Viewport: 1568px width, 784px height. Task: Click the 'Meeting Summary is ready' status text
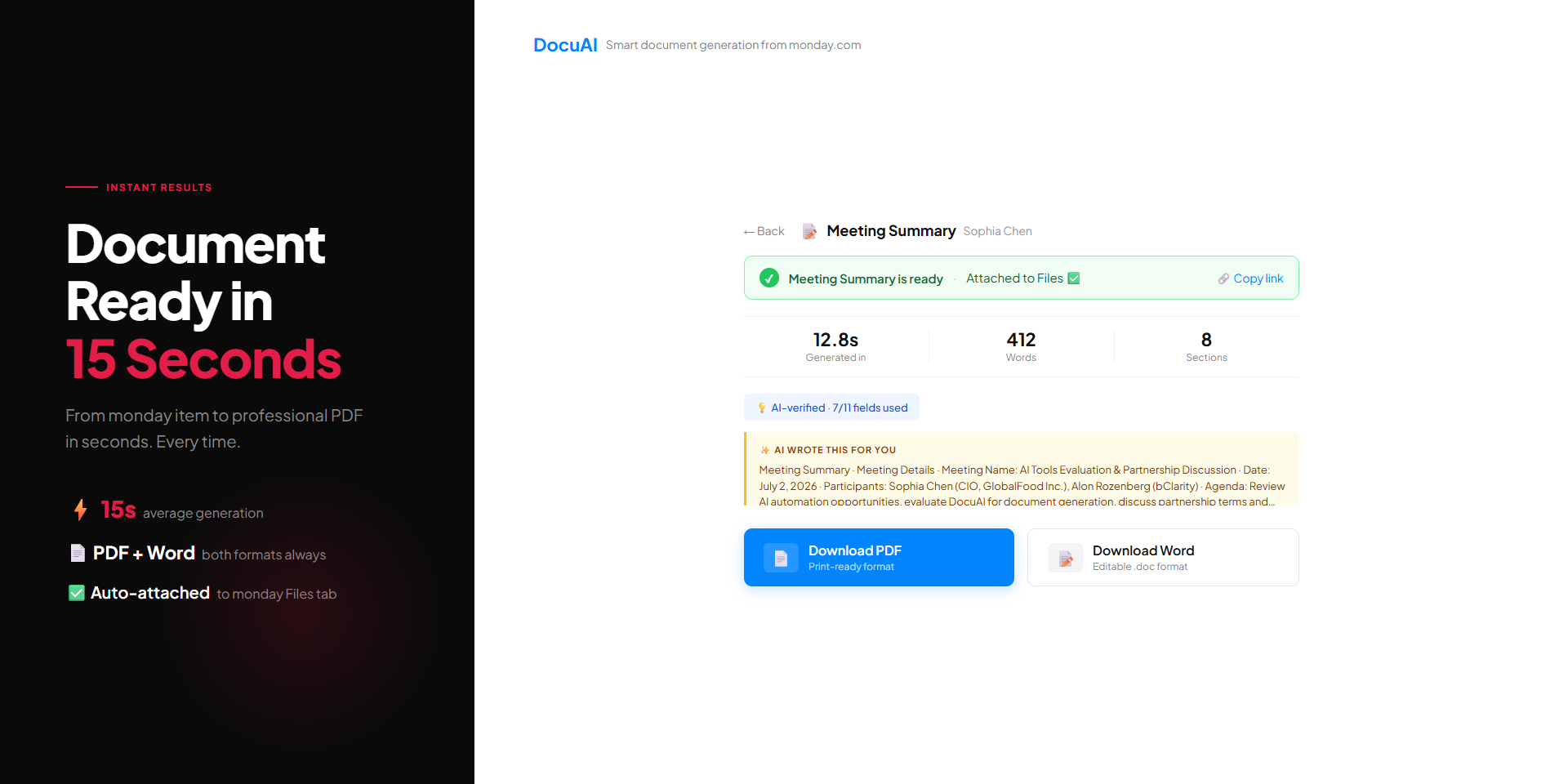[x=866, y=278]
